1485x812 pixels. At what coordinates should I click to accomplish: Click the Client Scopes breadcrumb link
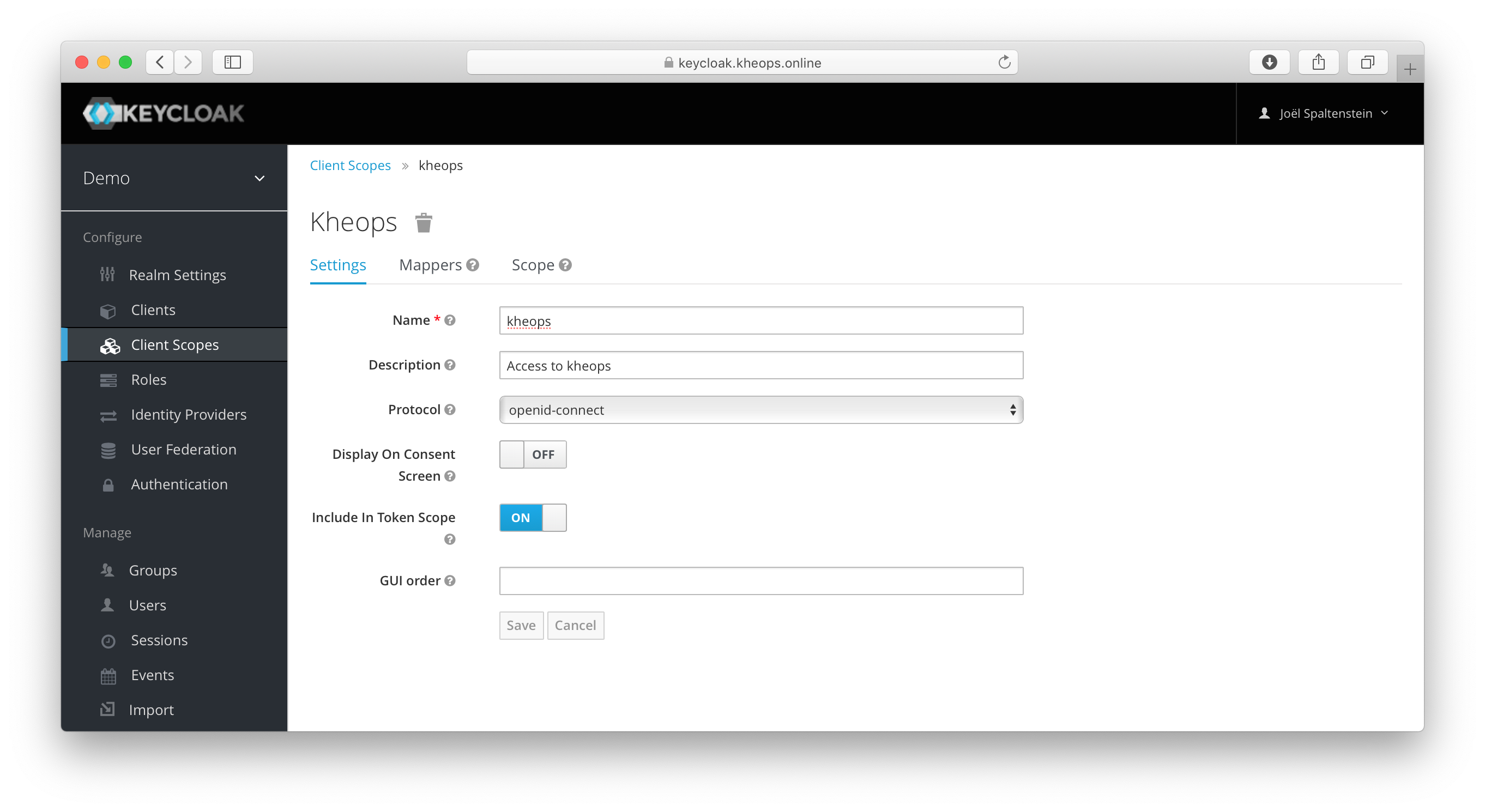coord(349,165)
